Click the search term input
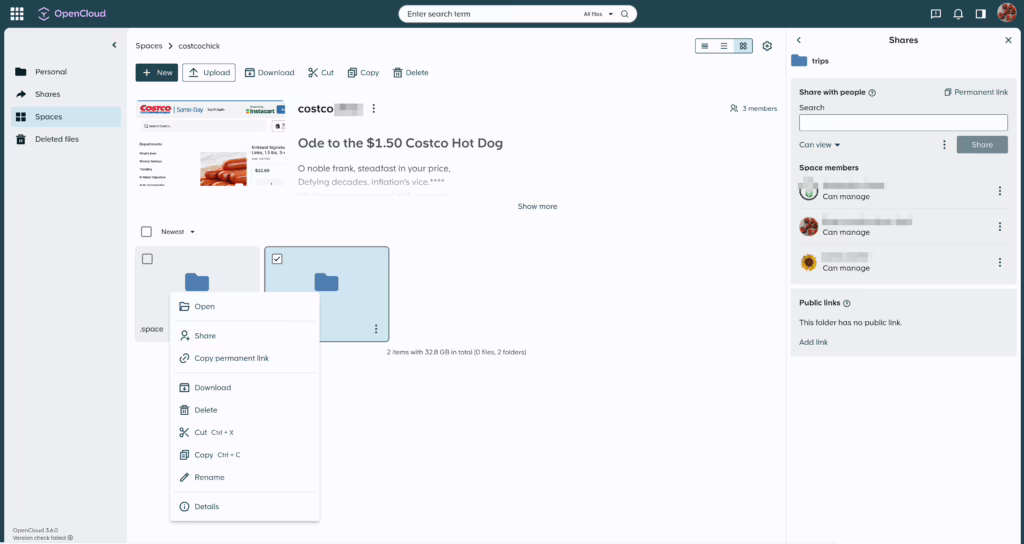 click(490, 14)
